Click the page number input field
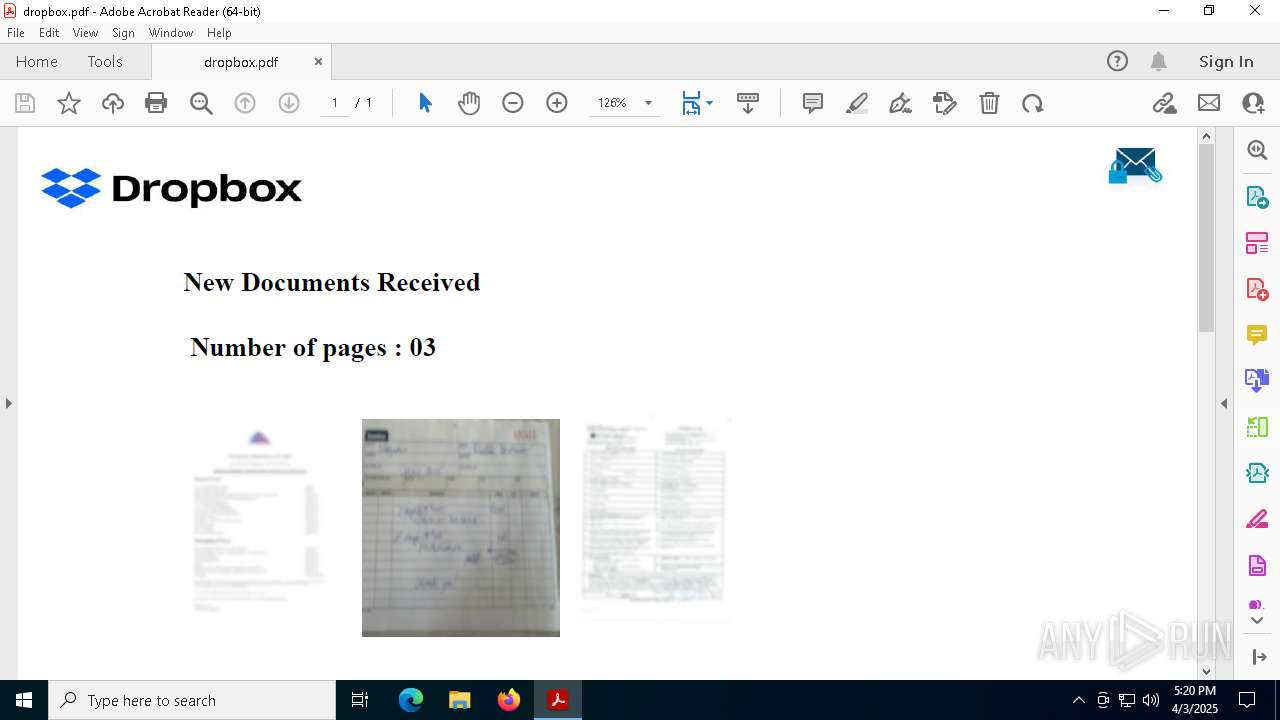Viewport: 1280px width, 720px height. pos(335,103)
